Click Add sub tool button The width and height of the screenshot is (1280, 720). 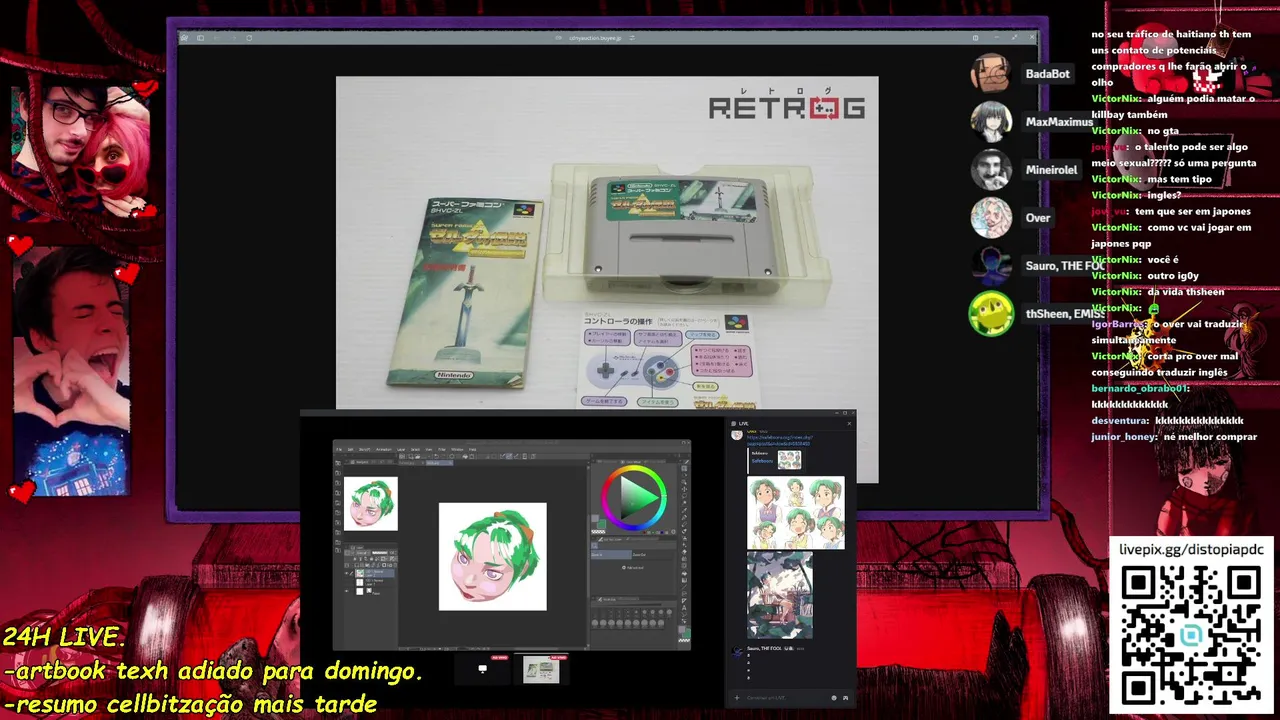pos(632,568)
